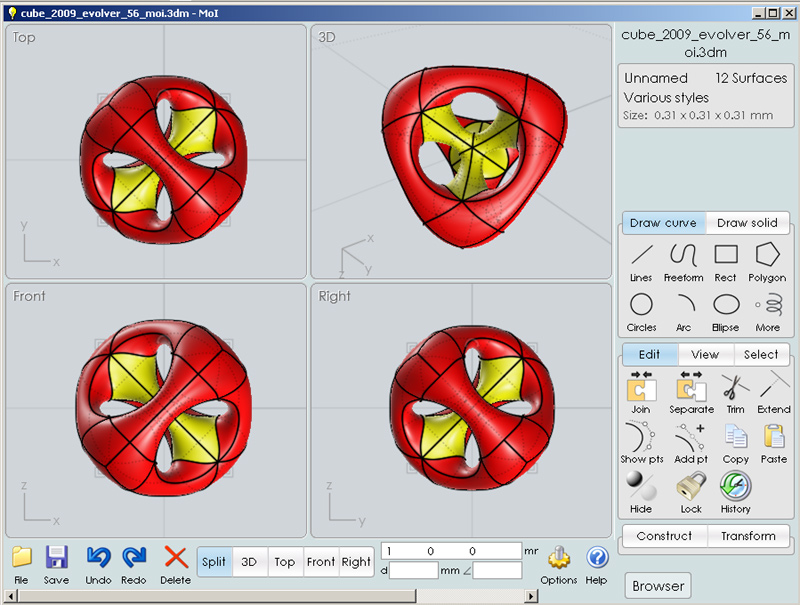Click the Join edit tool

[641, 393]
